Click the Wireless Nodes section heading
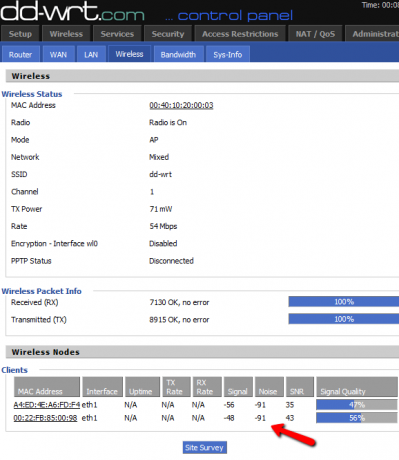Image resolution: width=399 pixels, height=460 pixels. [x=45, y=352]
